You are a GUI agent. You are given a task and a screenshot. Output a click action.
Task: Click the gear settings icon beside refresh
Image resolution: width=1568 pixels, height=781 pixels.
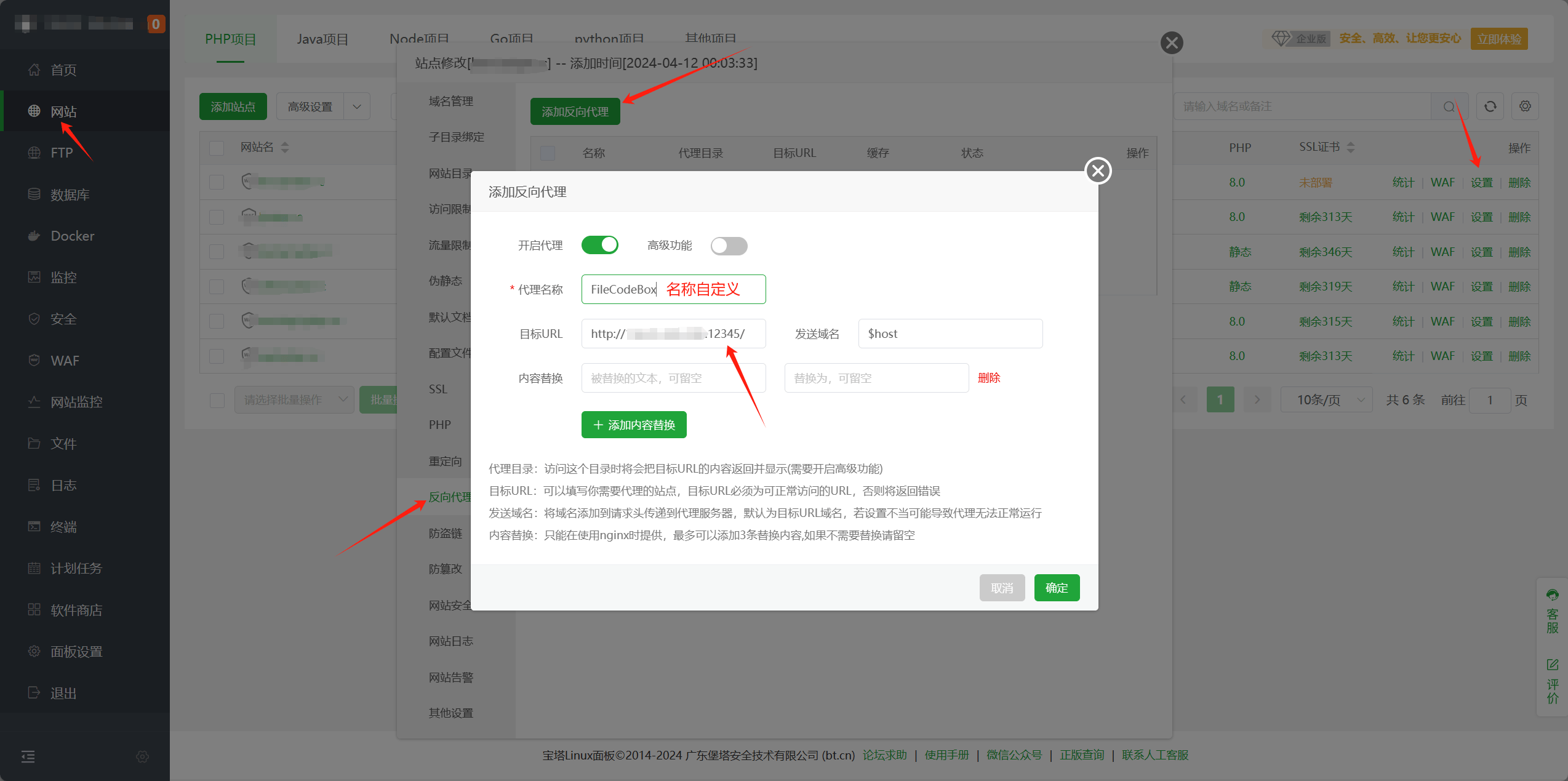[x=1525, y=106]
